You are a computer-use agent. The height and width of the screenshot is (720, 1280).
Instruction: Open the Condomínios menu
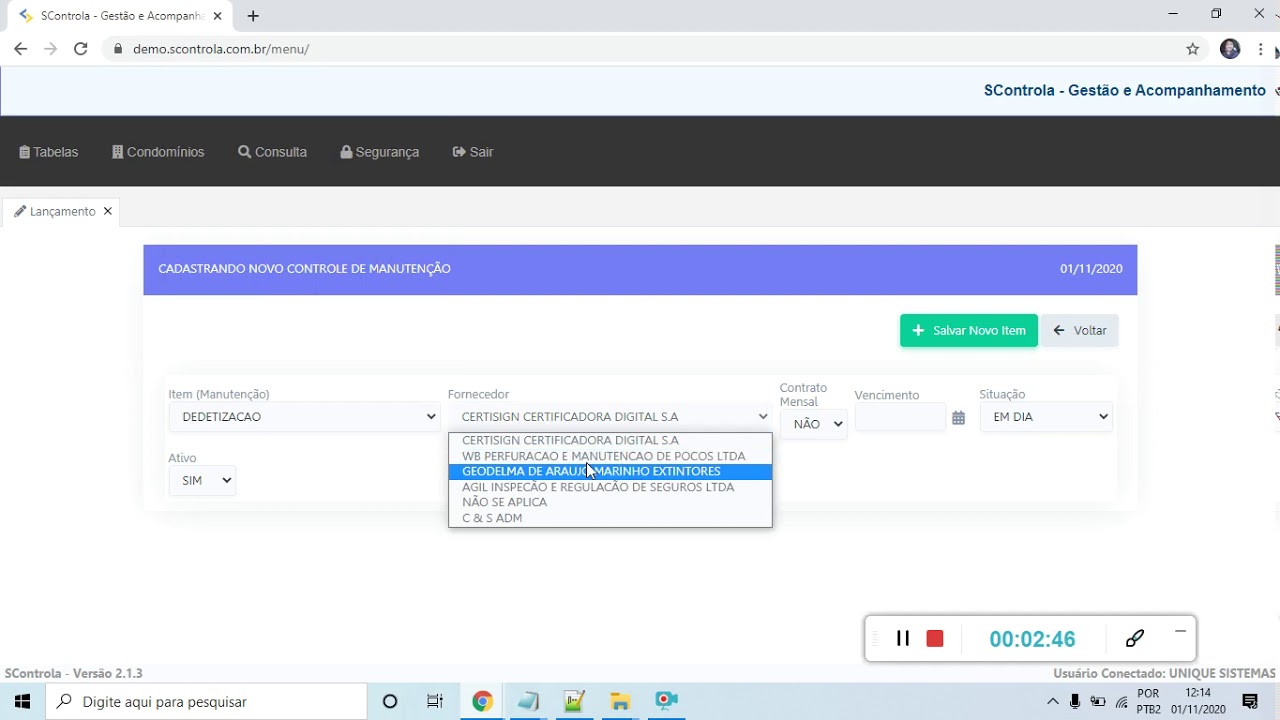[x=158, y=152]
